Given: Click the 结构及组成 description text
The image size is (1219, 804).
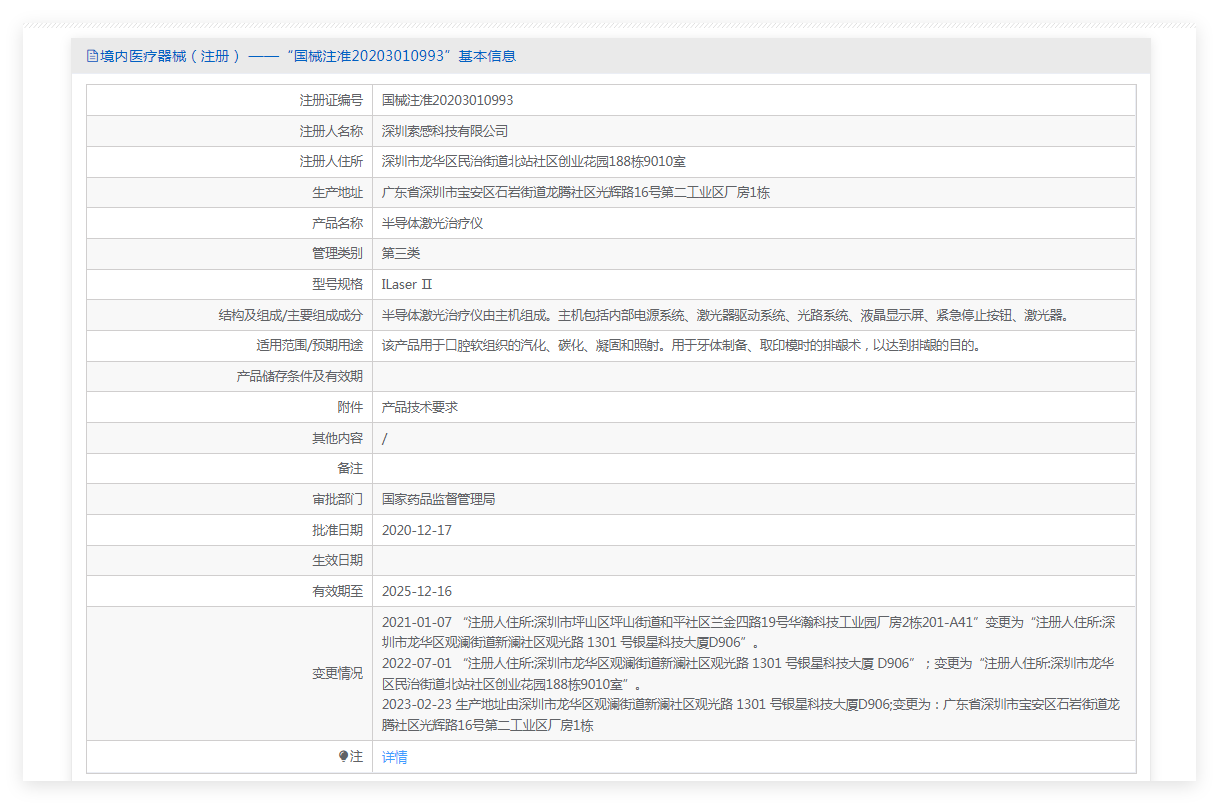Looking at the screenshot, I should (726, 315).
